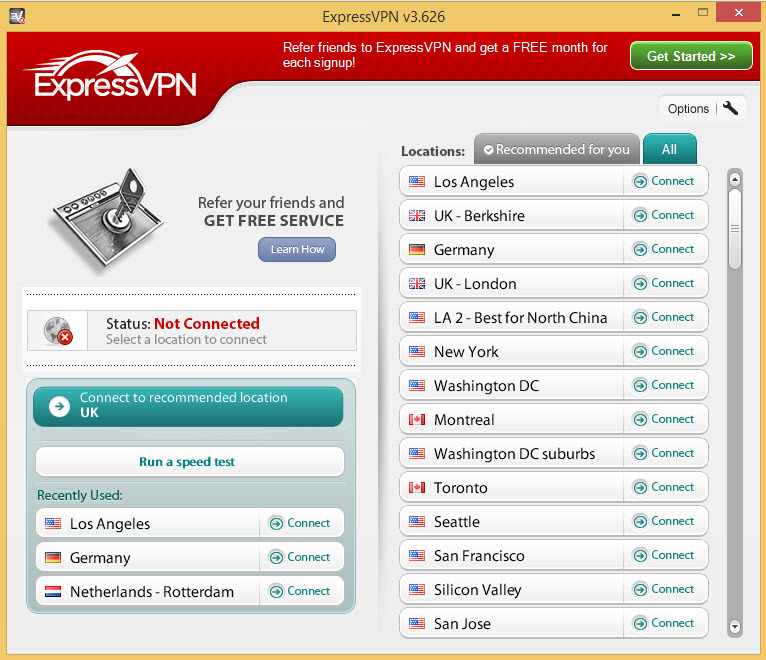Select Netherlands - Rotterdam recently used text
Viewport: 766px width, 660px height.
coord(152,592)
